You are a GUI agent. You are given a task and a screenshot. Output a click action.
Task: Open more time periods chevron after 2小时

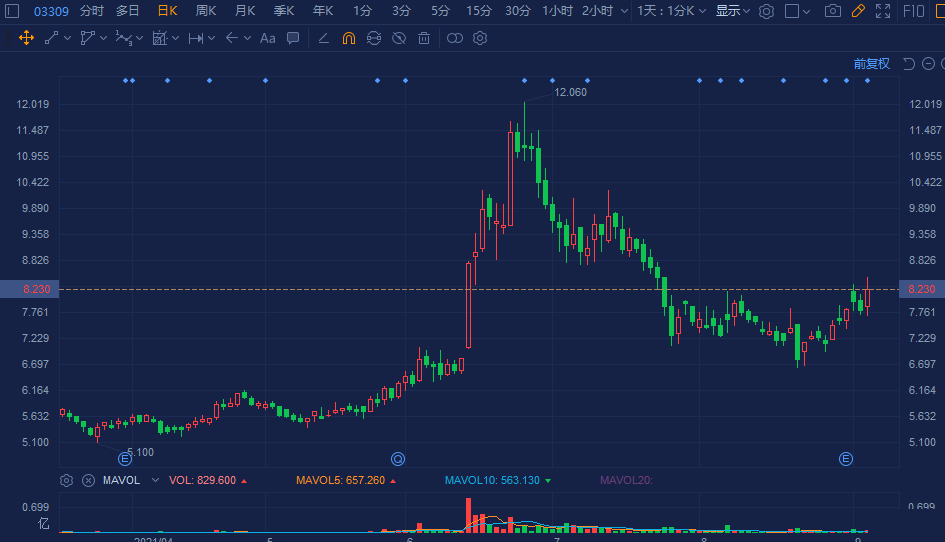(624, 11)
